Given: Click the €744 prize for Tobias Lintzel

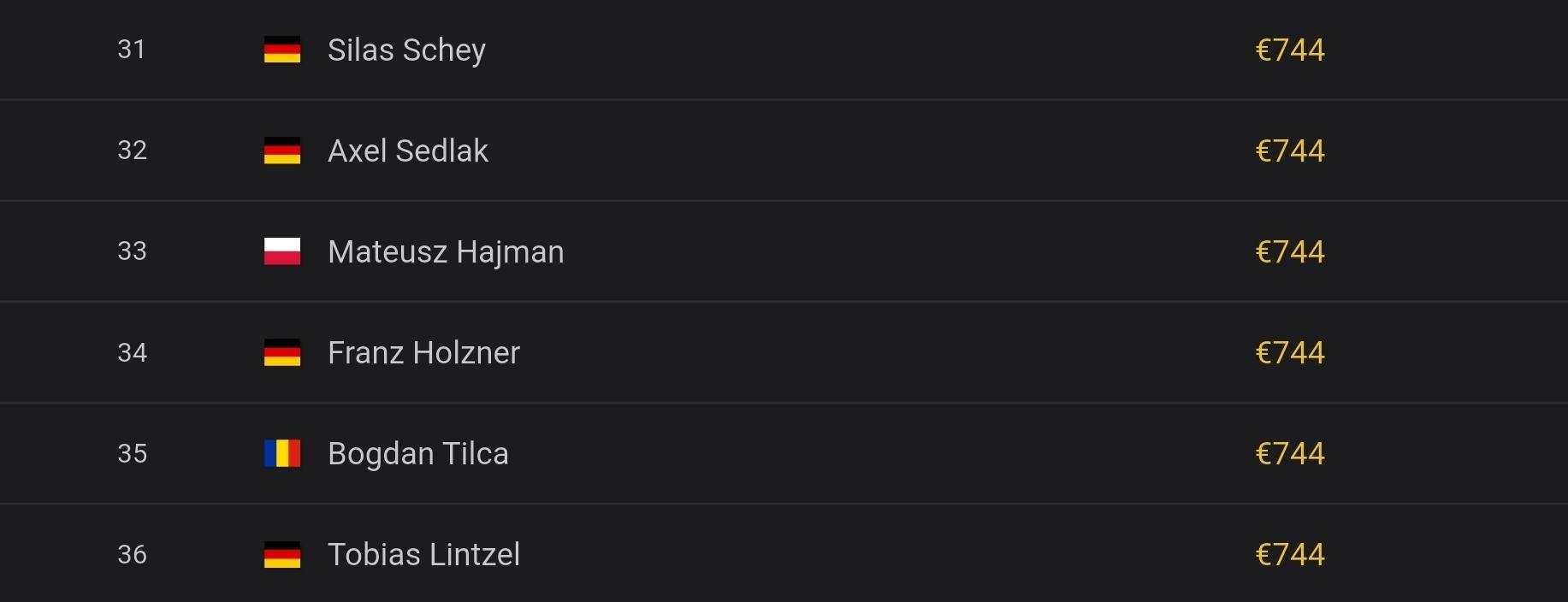Looking at the screenshot, I should click(x=1289, y=554).
